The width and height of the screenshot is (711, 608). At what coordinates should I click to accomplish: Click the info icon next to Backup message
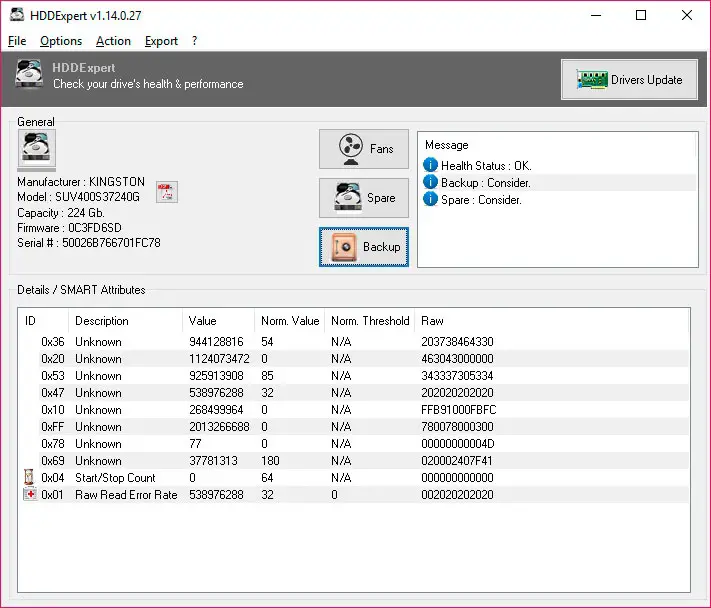[430, 182]
